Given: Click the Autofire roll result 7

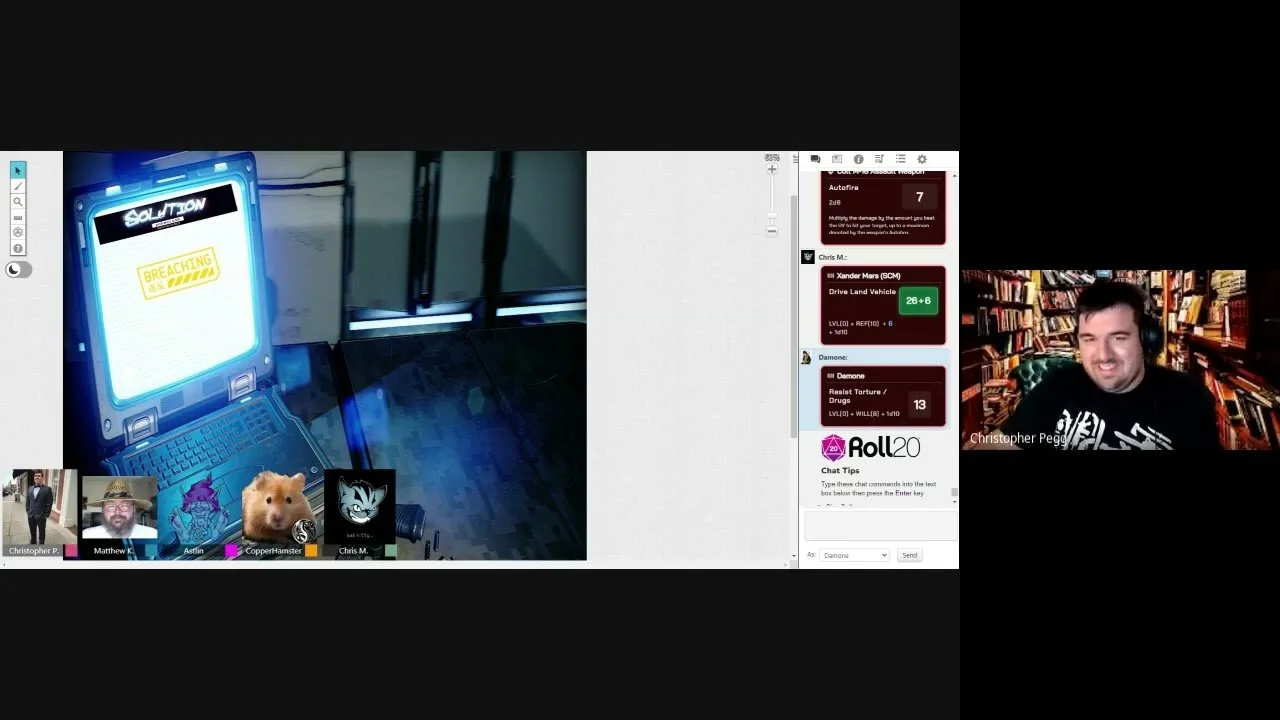Looking at the screenshot, I should [919, 197].
